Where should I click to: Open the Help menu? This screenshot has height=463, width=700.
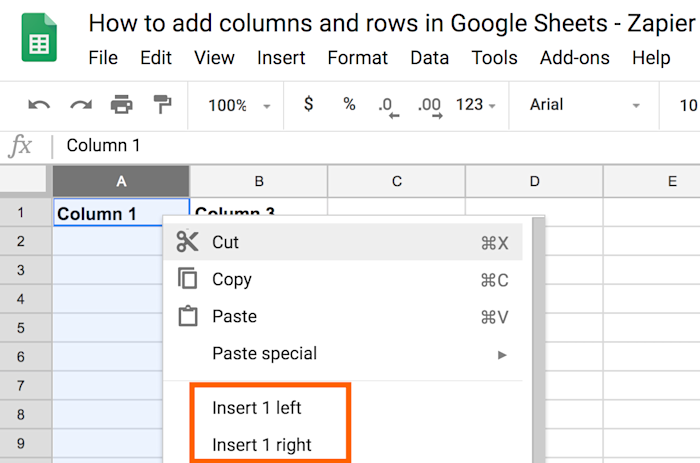coord(651,58)
